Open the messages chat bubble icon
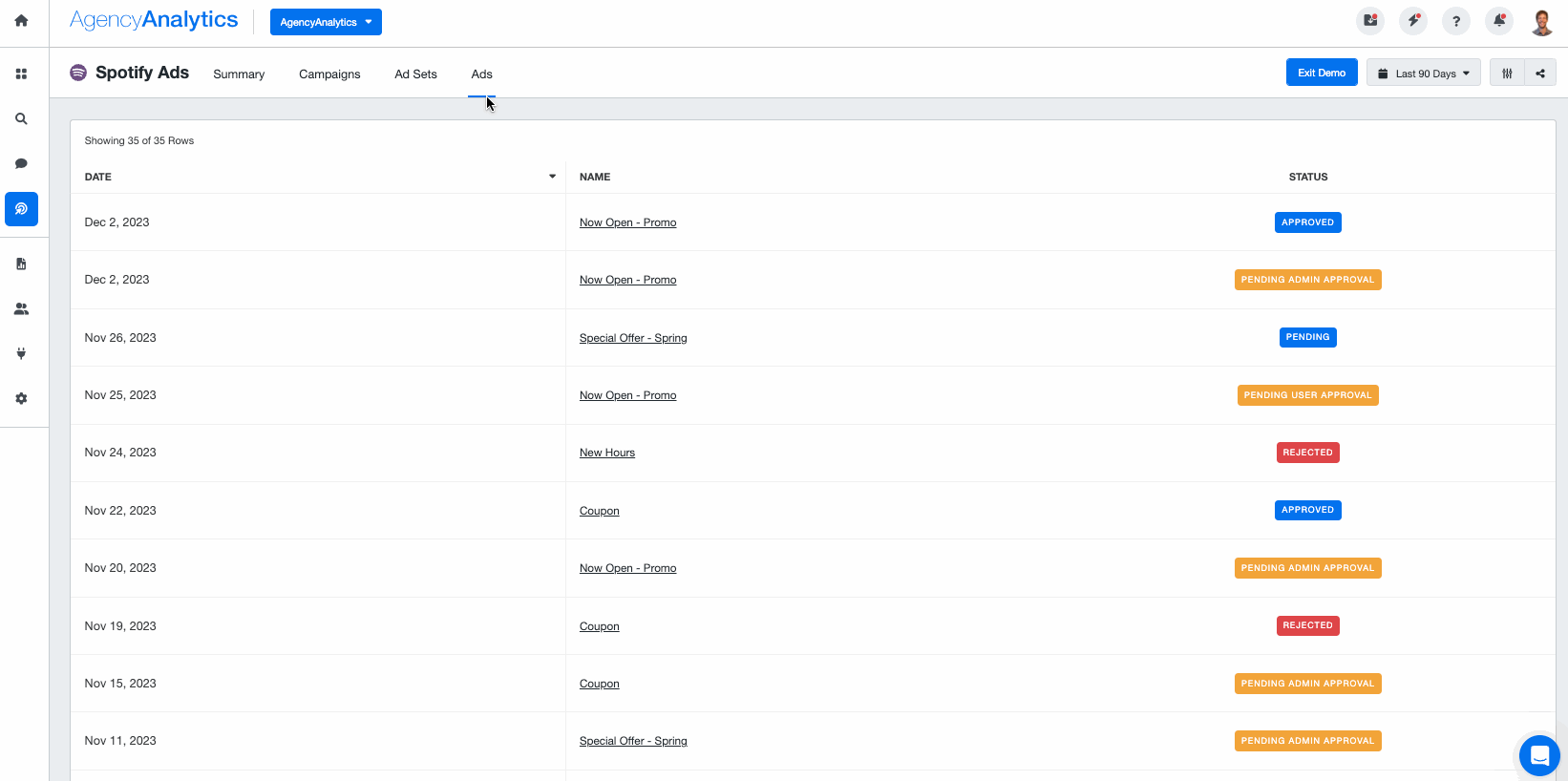Image resolution: width=1568 pixels, height=781 pixels. 21,163
